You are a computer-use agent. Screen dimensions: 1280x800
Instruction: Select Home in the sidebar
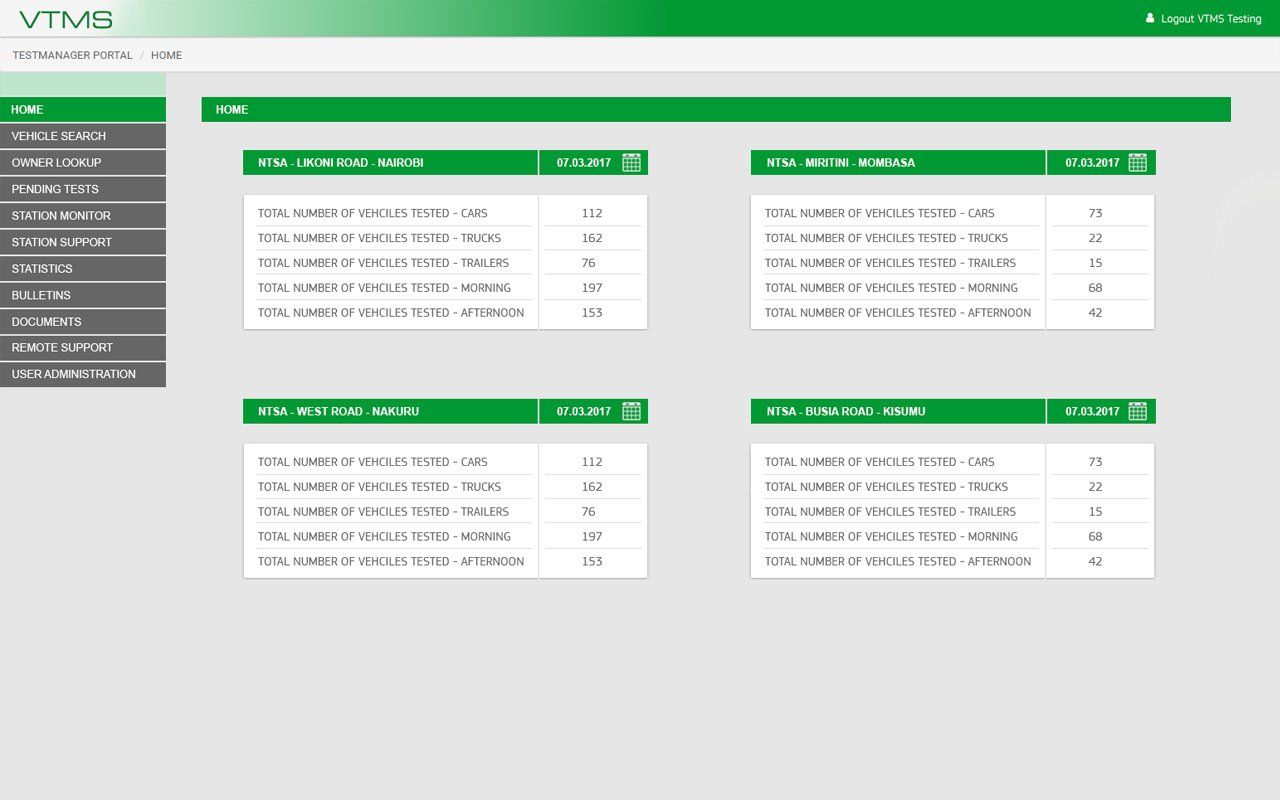(x=83, y=109)
